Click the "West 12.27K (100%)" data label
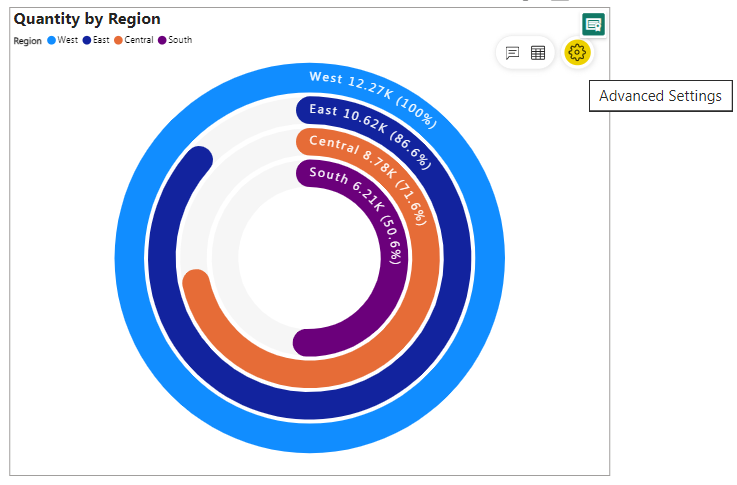 tap(372, 97)
